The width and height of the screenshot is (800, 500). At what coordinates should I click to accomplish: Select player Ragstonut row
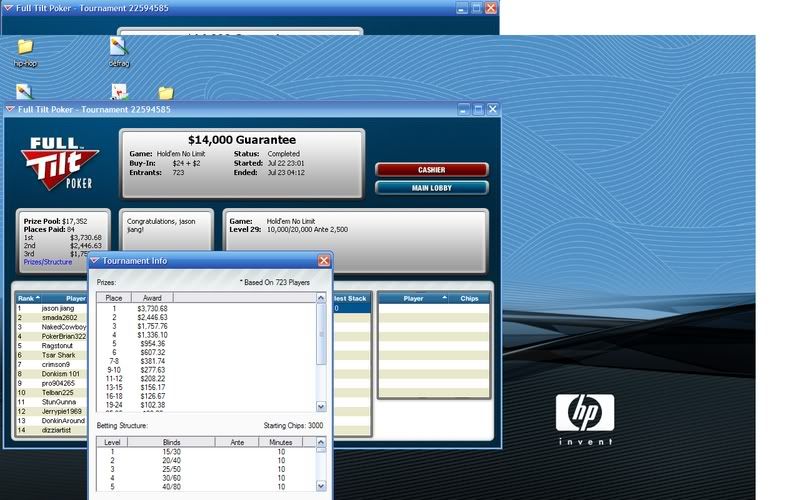[52, 346]
